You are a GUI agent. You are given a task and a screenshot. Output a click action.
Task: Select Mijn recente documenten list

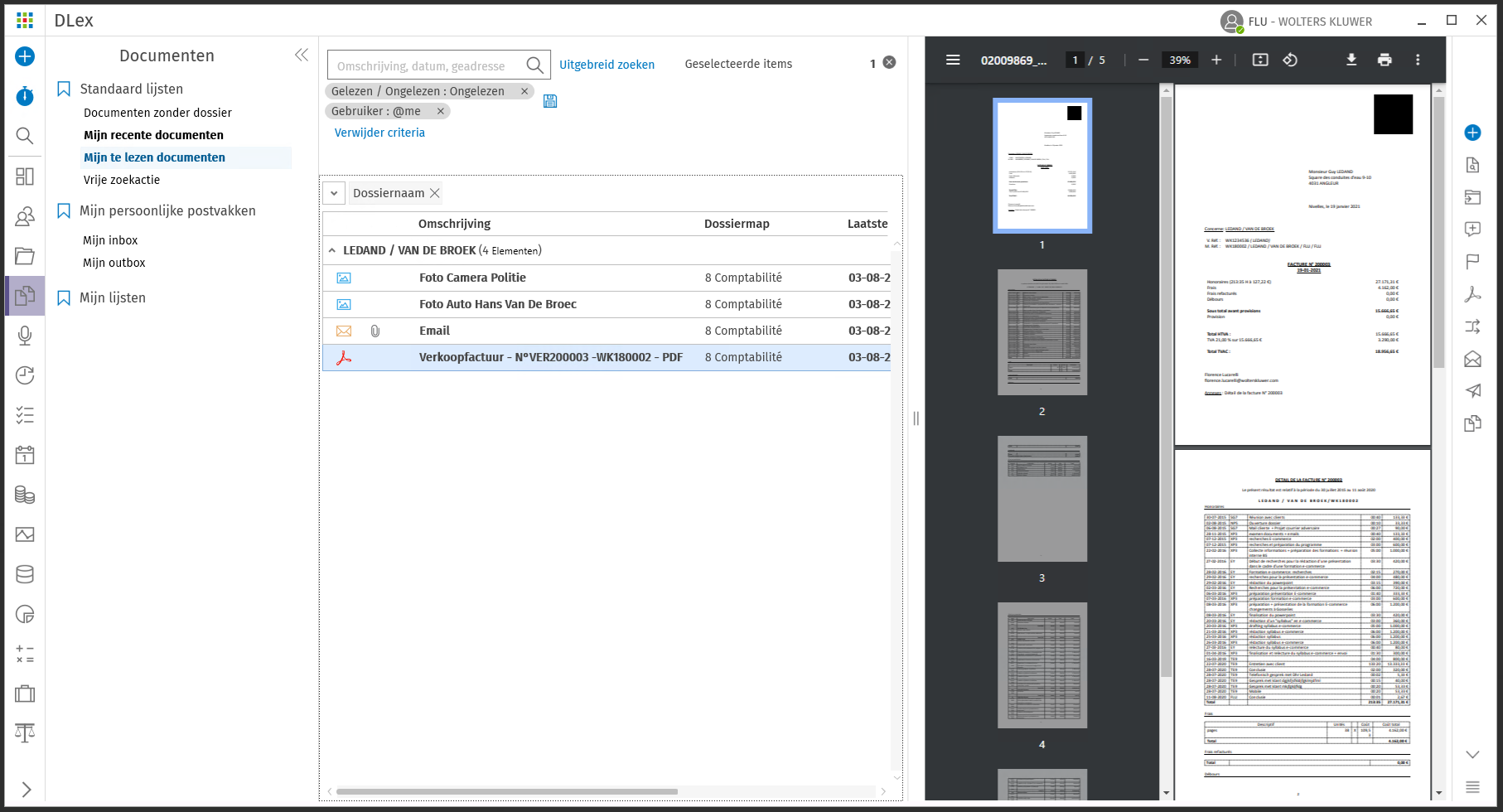(x=153, y=135)
